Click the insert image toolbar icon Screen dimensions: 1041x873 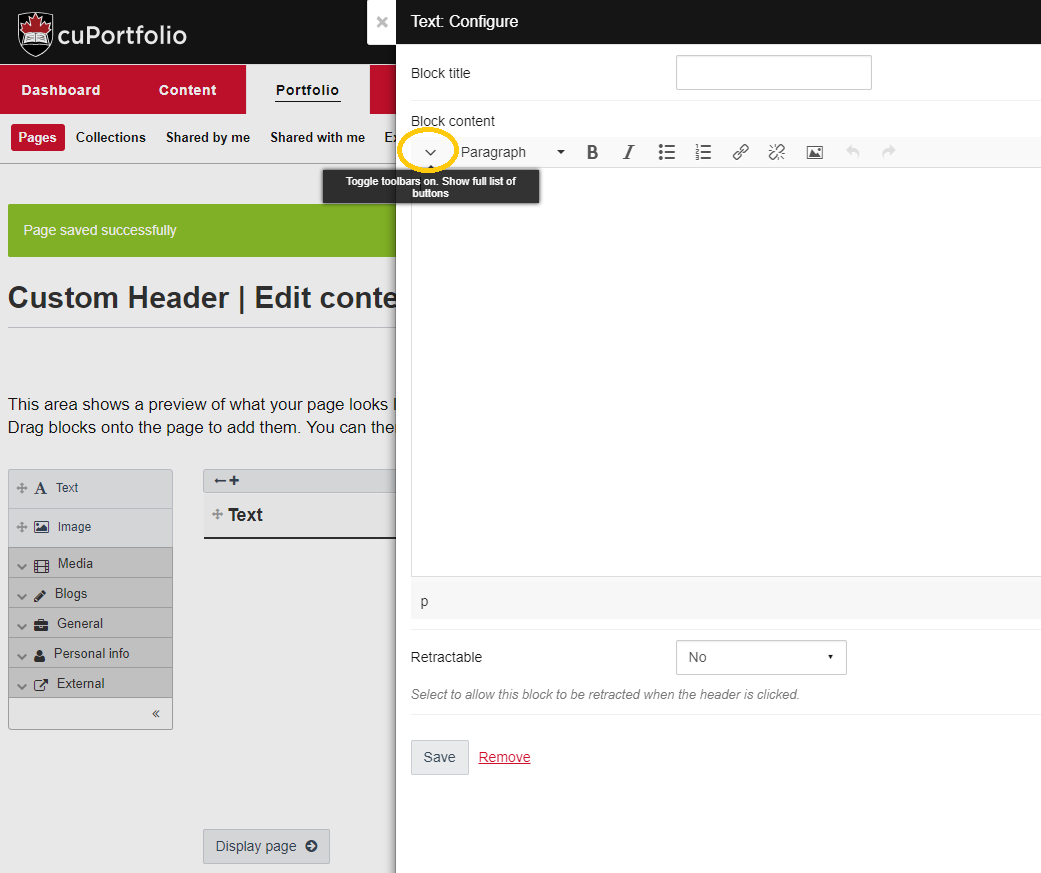click(x=815, y=152)
